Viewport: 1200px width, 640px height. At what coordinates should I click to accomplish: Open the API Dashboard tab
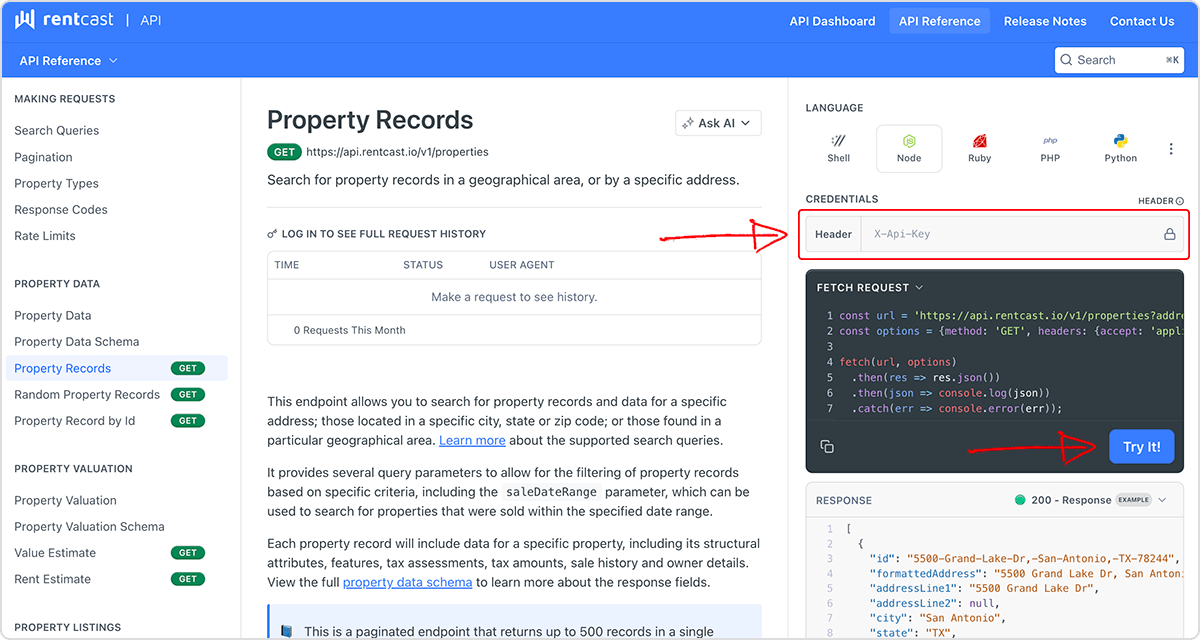click(832, 21)
